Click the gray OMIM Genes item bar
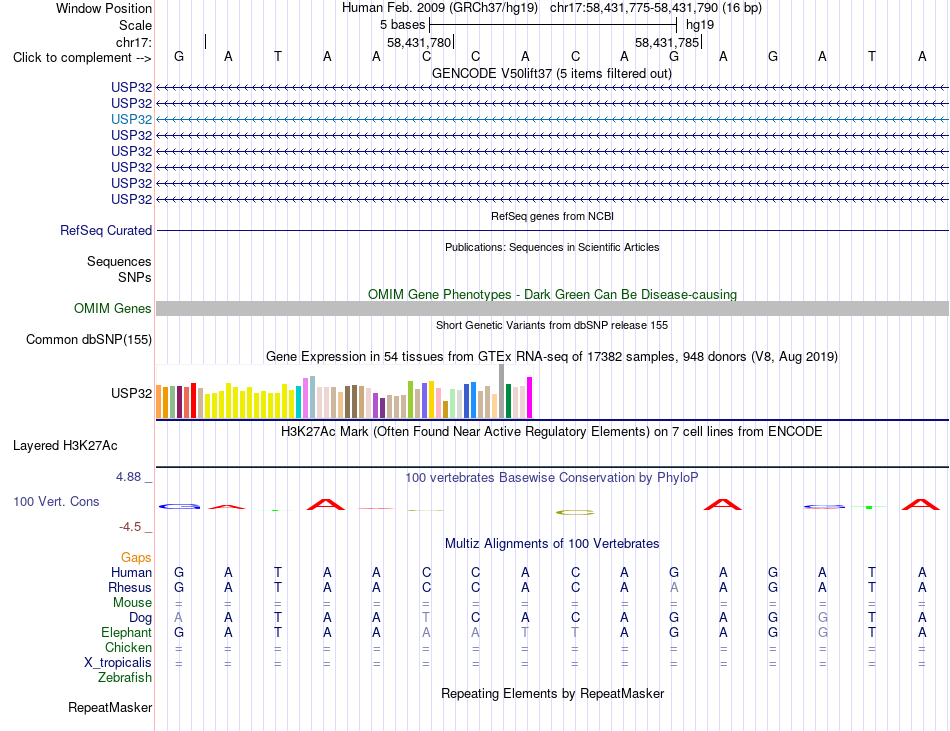 point(552,308)
